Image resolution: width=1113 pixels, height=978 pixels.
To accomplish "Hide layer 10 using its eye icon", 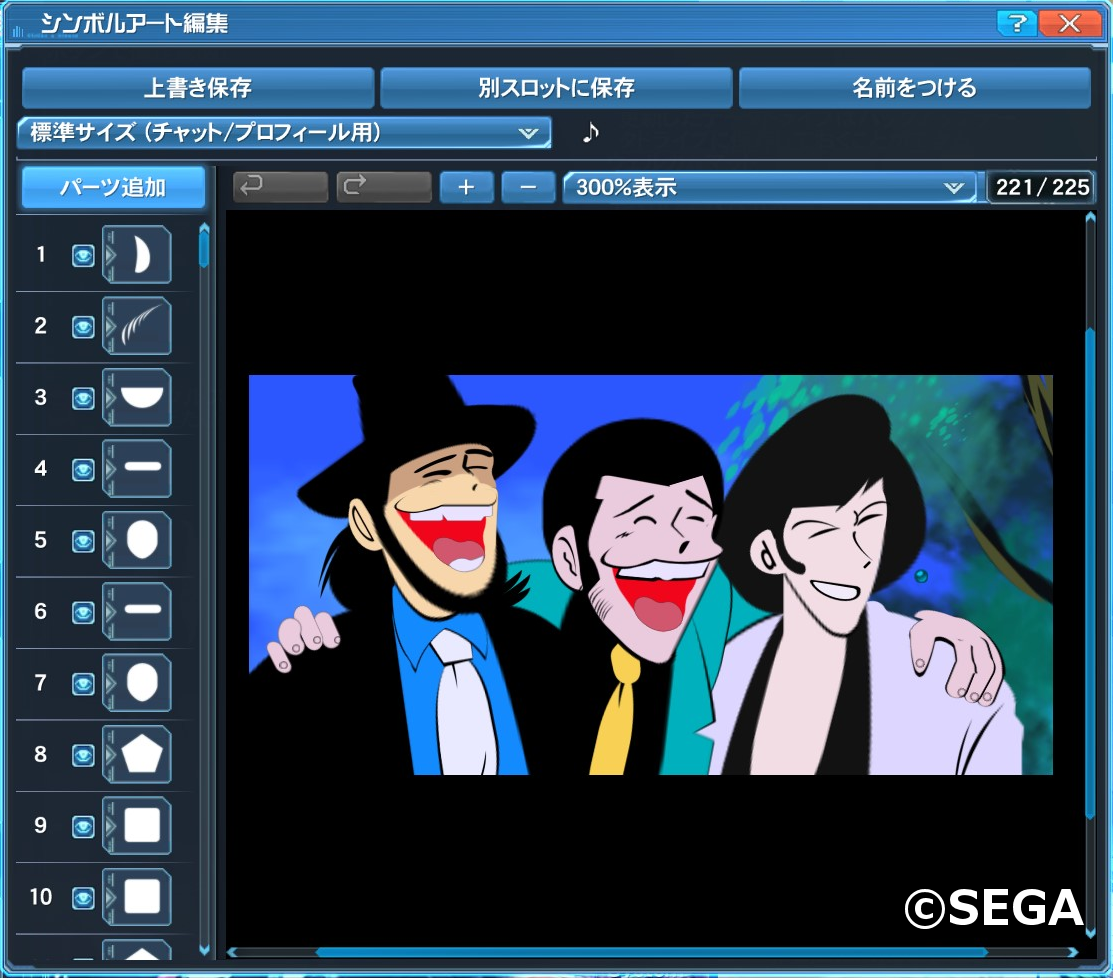I will coord(83,899).
